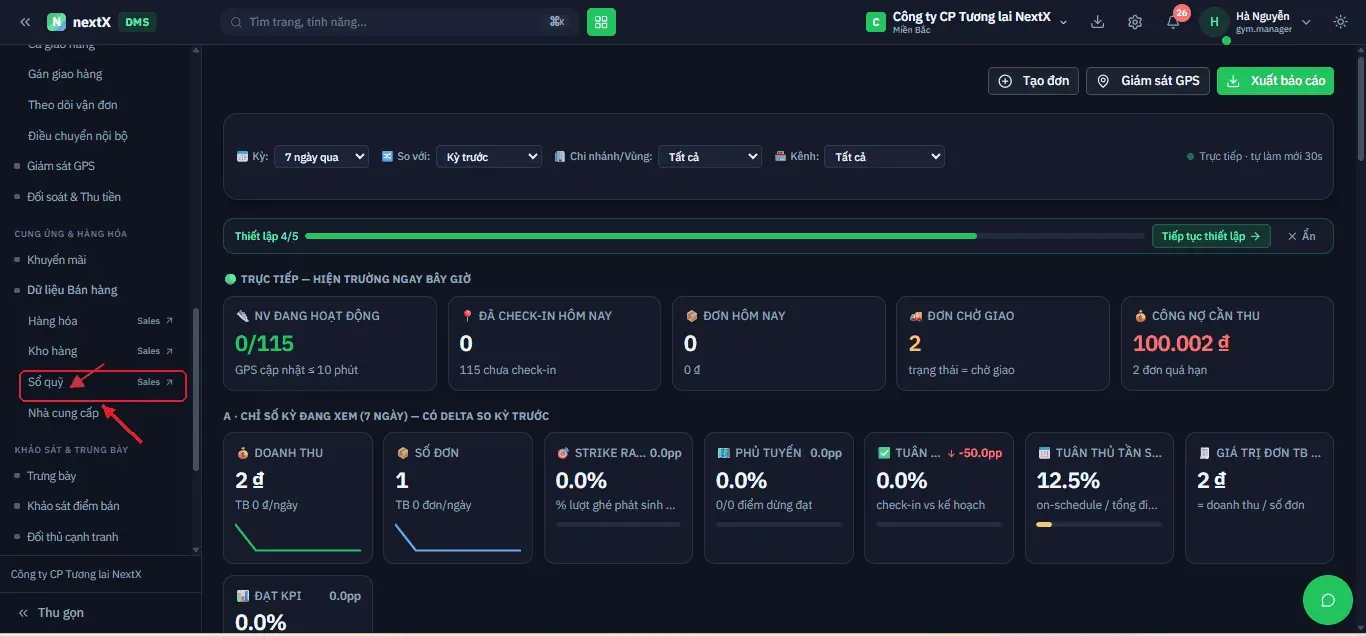Open the So với dropdown showing Kỳ trước
This screenshot has height=636, width=1366.
[488, 157]
